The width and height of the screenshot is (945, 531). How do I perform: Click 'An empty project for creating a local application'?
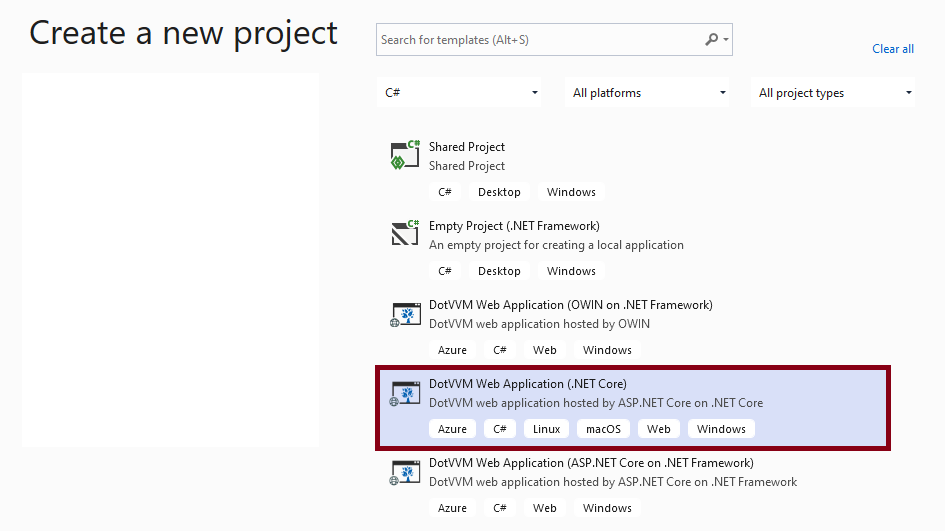pyautogui.click(x=556, y=245)
